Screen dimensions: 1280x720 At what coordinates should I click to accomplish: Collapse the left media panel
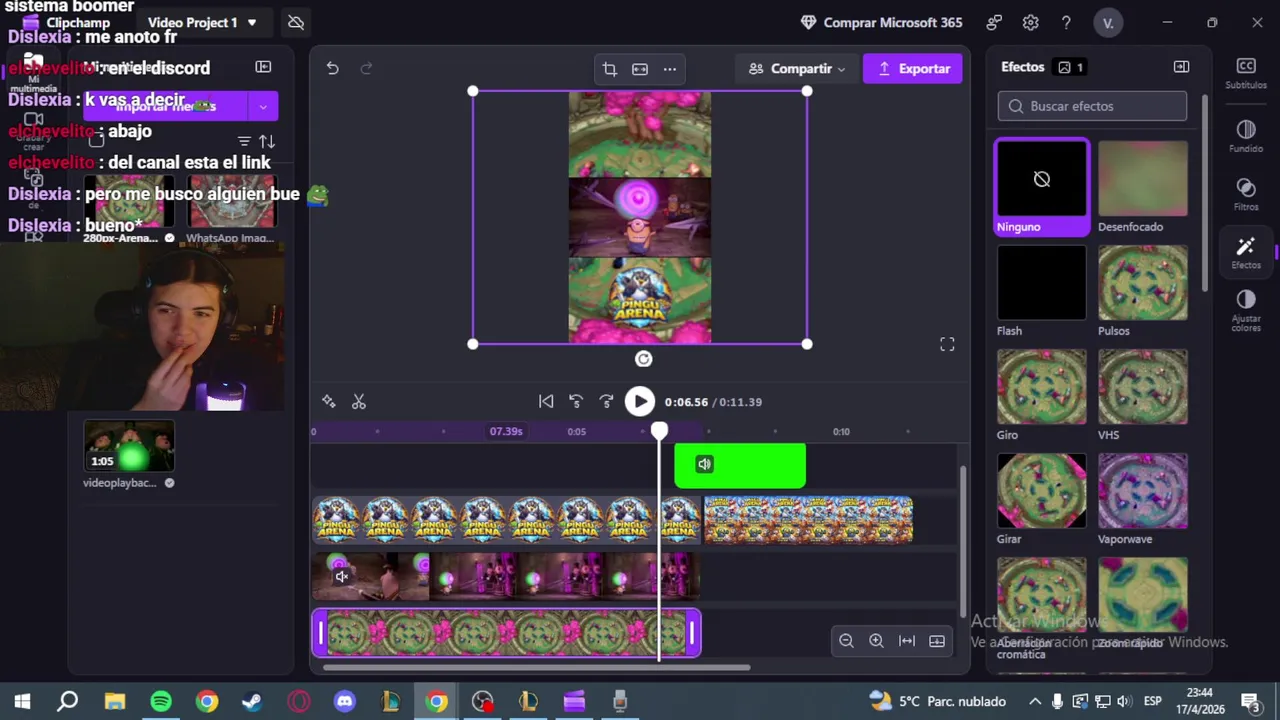point(263,67)
